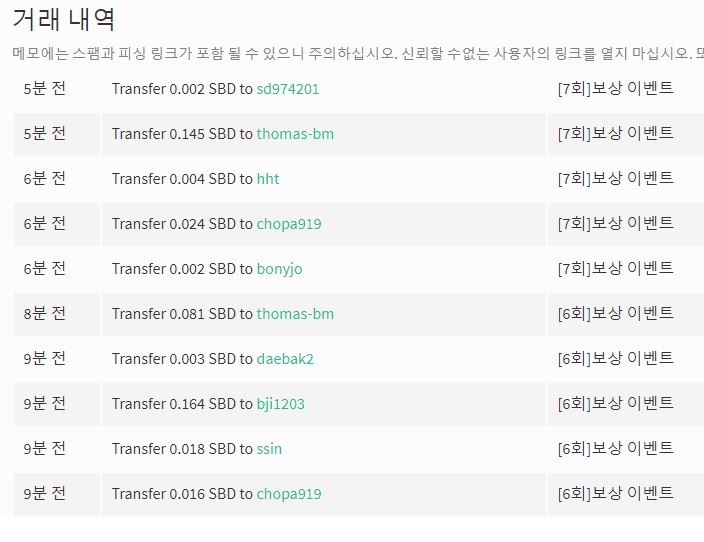Screen dimensions: 704x542
Task: Click the ssin username link
Action: [269, 448]
